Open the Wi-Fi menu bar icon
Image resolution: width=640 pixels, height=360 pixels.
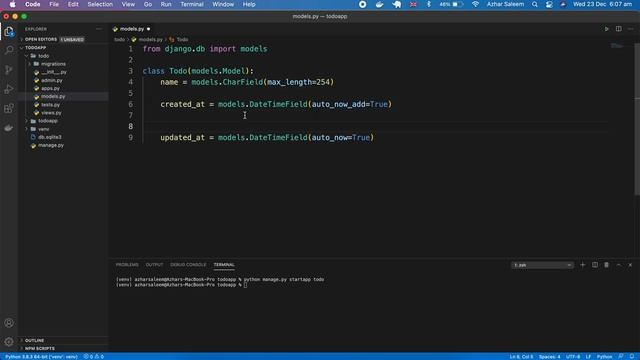click(x=475, y=4)
